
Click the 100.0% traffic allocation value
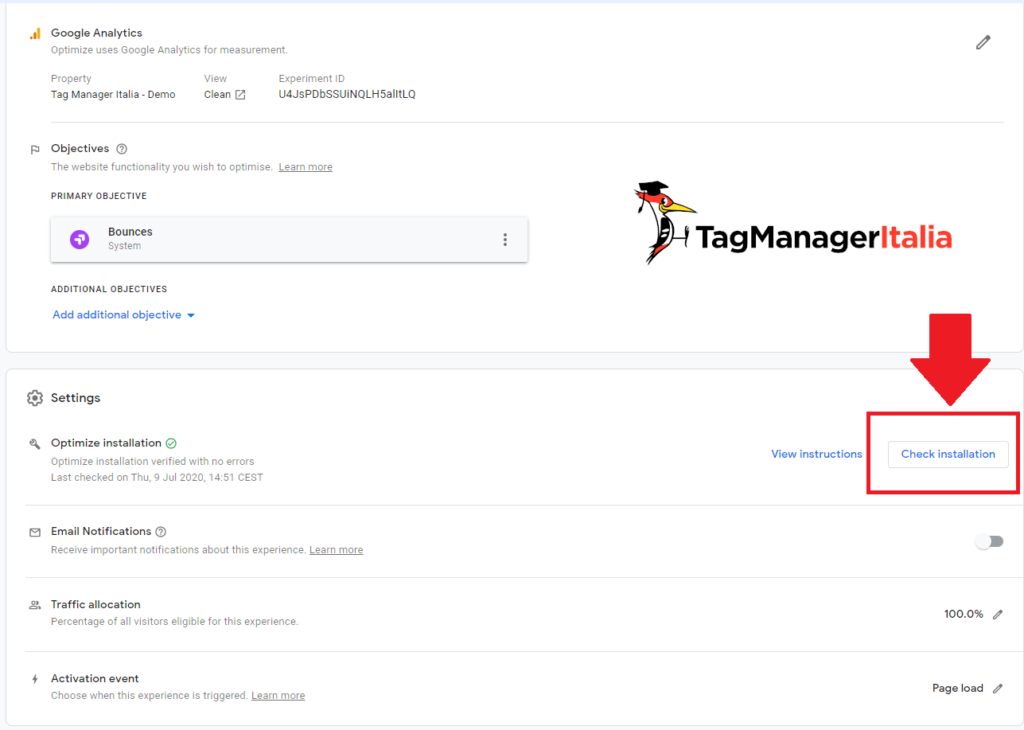point(963,614)
